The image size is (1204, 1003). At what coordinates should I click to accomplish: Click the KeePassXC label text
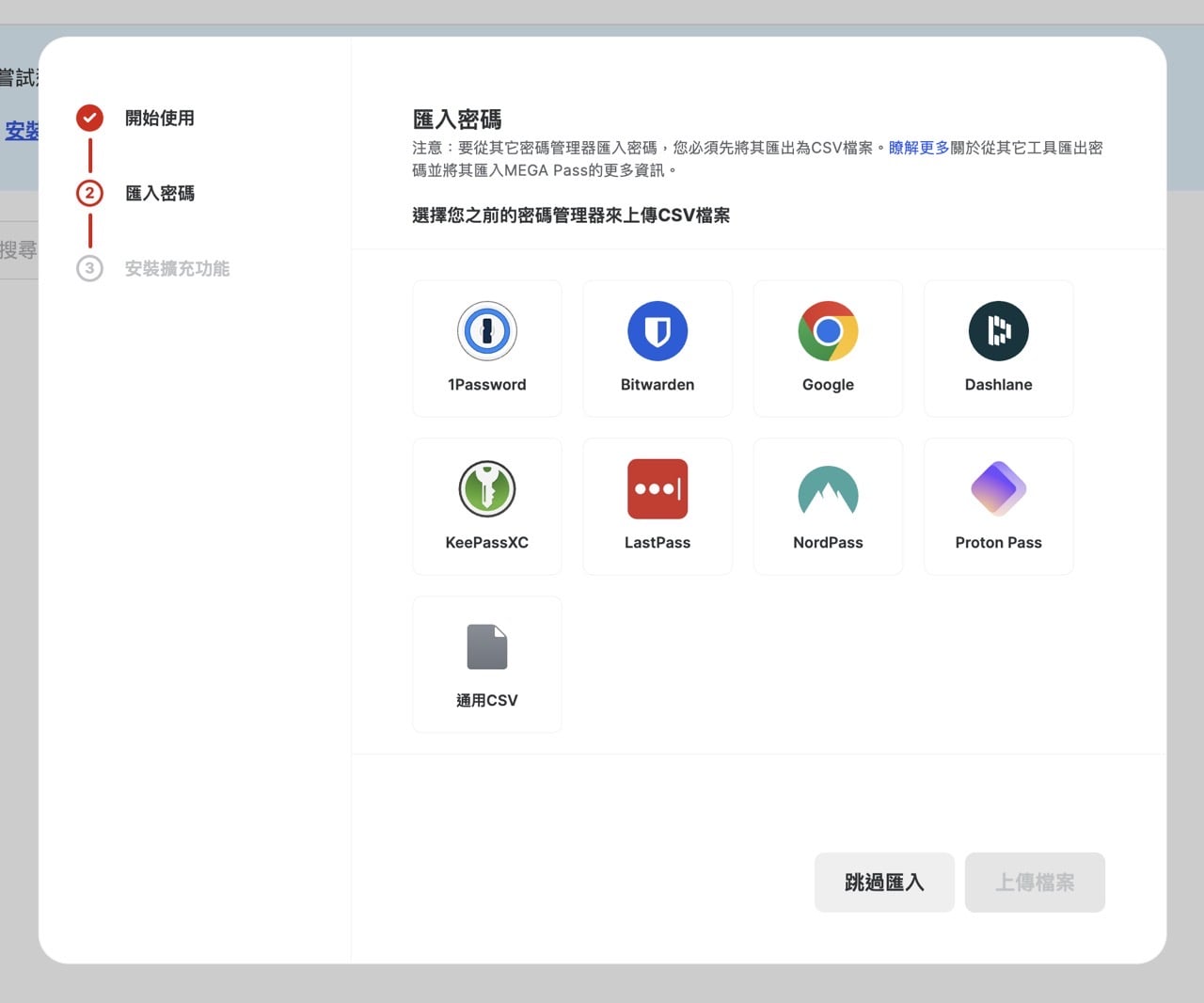click(487, 543)
